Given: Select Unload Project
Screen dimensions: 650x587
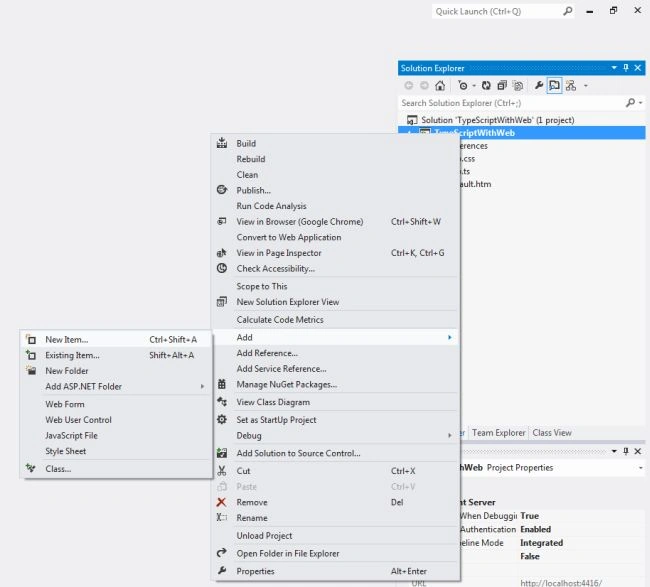Looking at the screenshot, I should click(335, 536).
